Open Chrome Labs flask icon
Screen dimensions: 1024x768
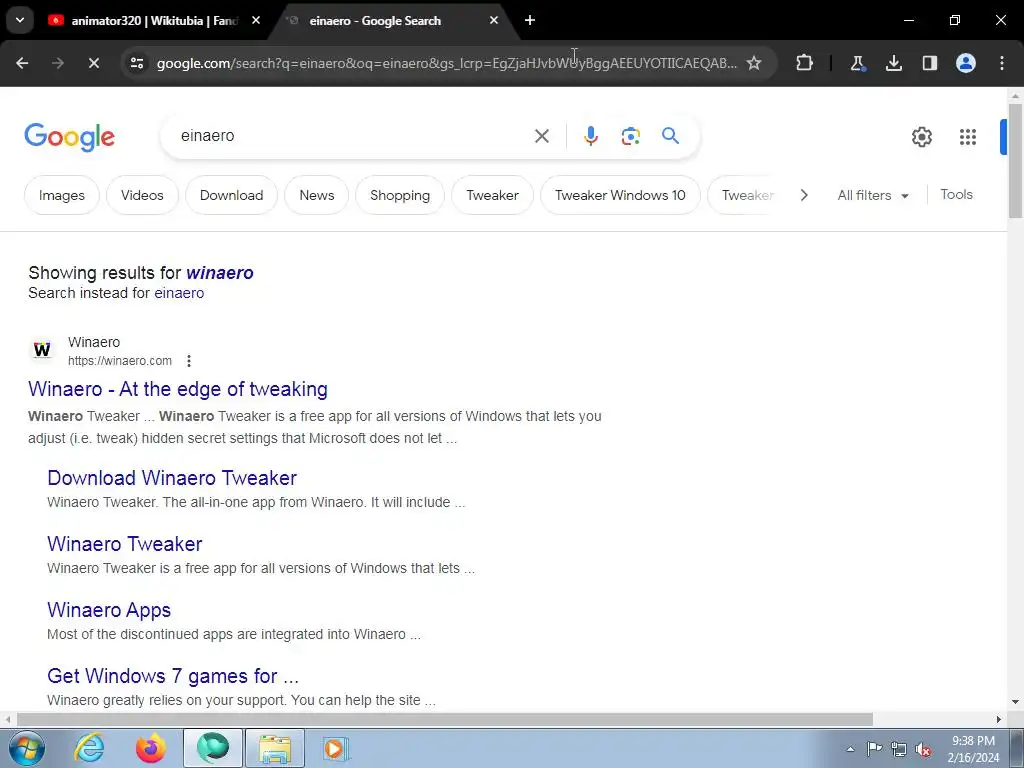point(857,63)
